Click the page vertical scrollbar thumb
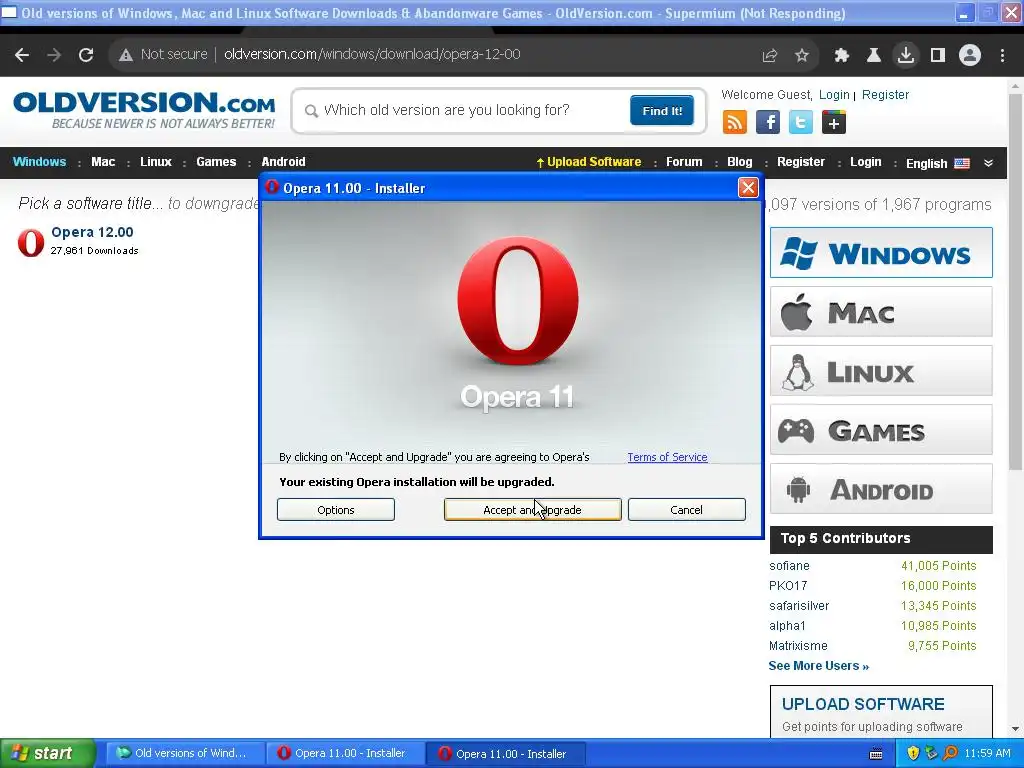The height and width of the screenshot is (768, 1024). click(1015, 281)
